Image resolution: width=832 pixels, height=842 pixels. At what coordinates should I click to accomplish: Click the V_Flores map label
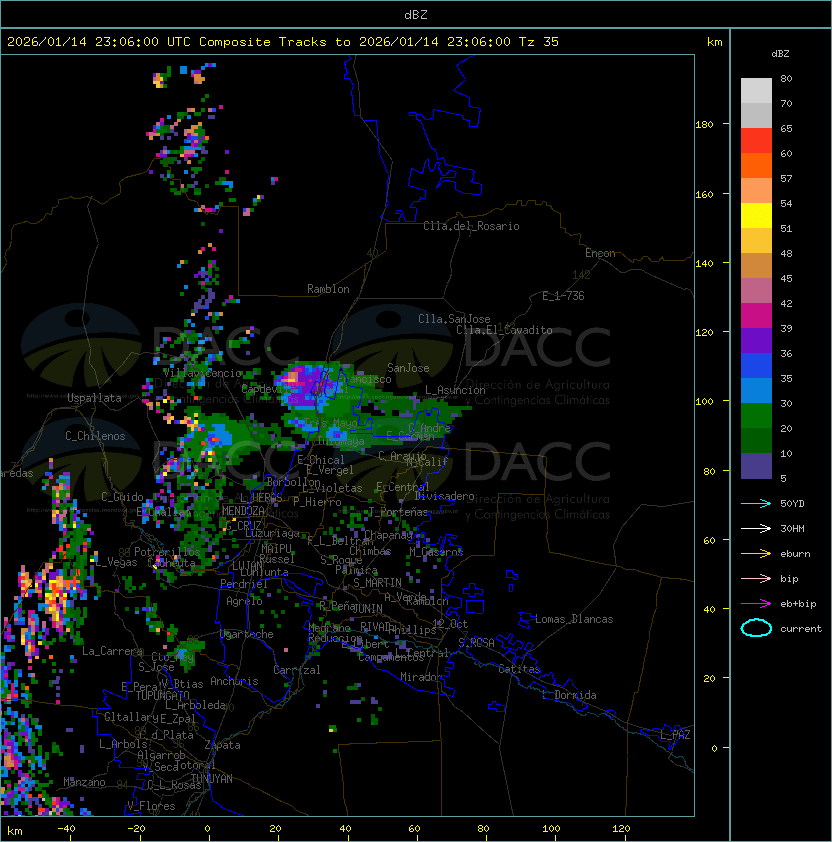[x=151, y=806]
